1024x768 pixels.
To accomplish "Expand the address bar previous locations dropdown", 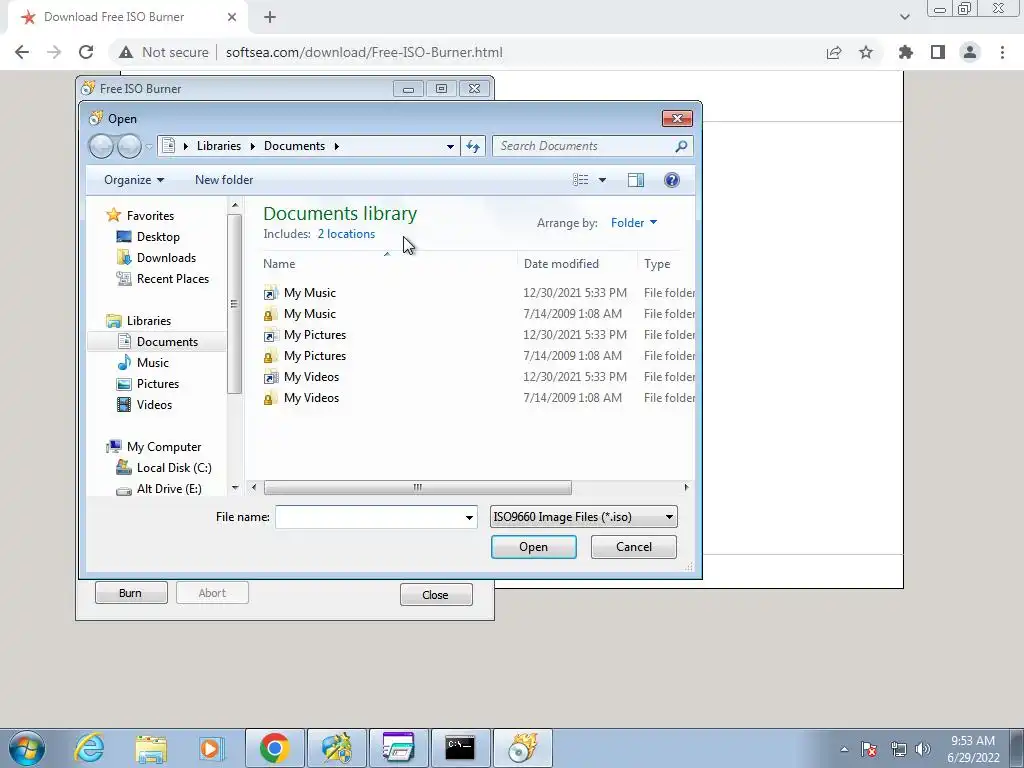I will [x=450, y=146].
